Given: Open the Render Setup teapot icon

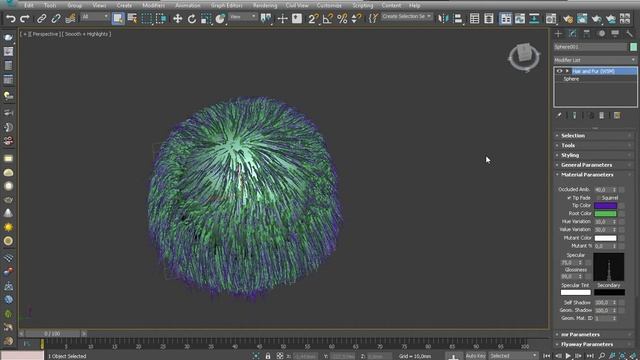Looking at the screenshot, I should (568, 19).
